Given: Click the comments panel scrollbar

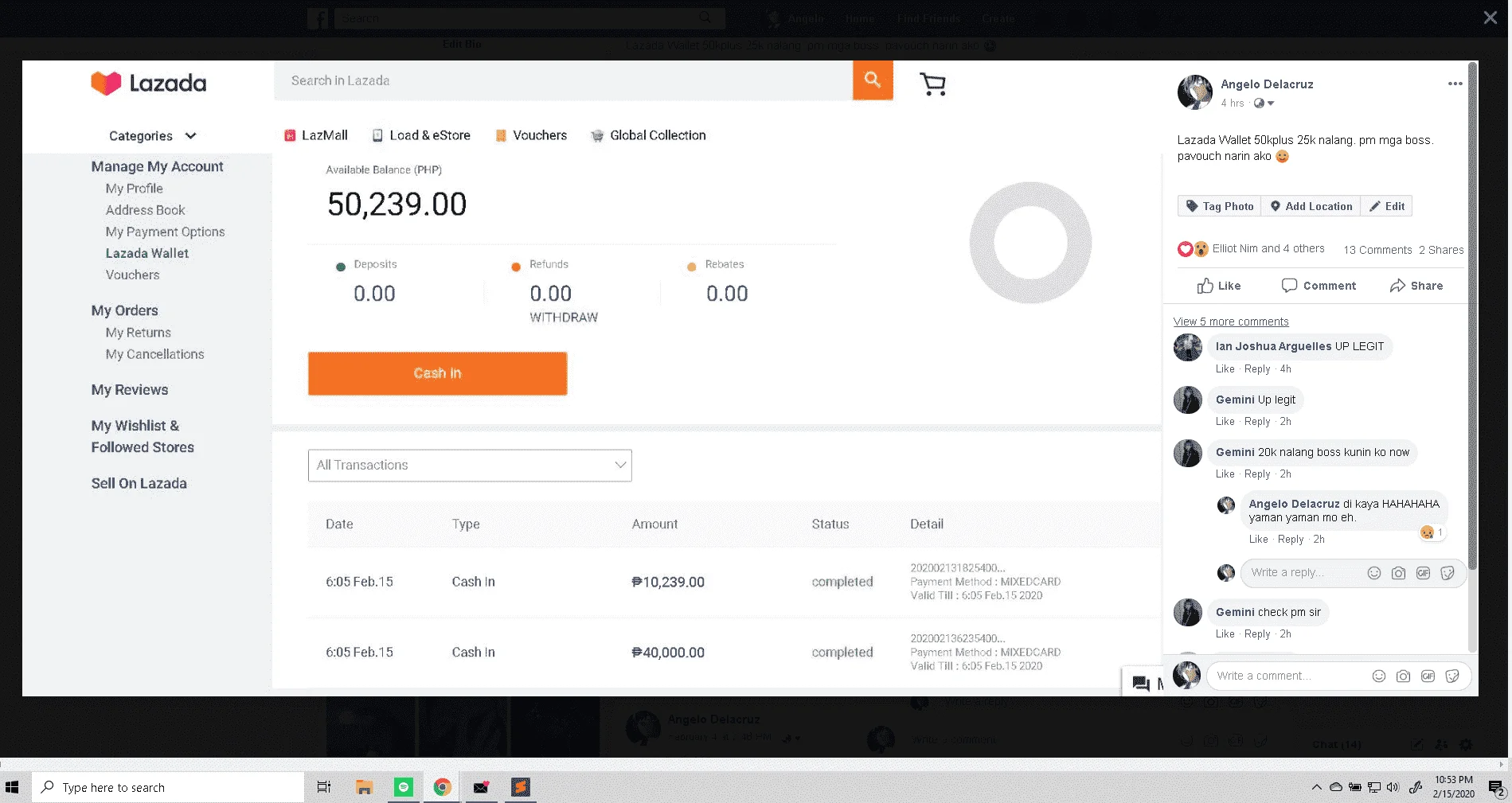Looking at the screenshot, I should click(x=1472, y=316).
